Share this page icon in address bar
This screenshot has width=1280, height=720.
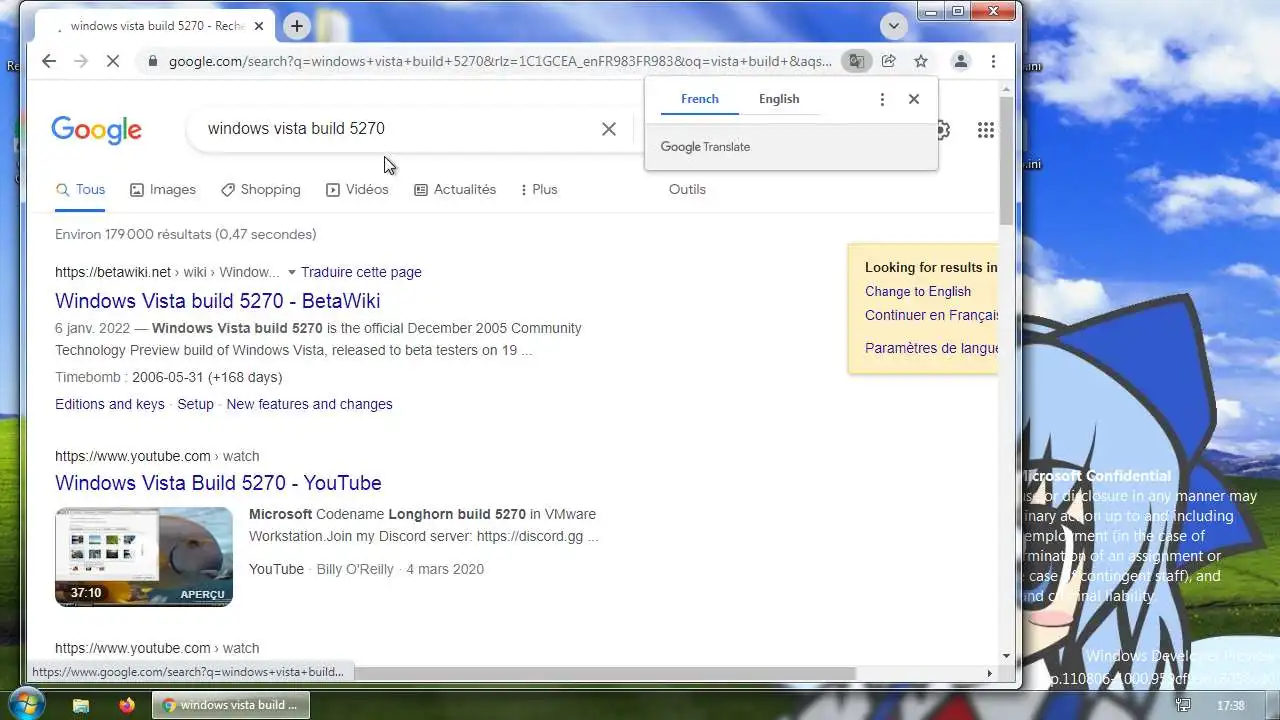pyautogui.click(x=888, y=61)
